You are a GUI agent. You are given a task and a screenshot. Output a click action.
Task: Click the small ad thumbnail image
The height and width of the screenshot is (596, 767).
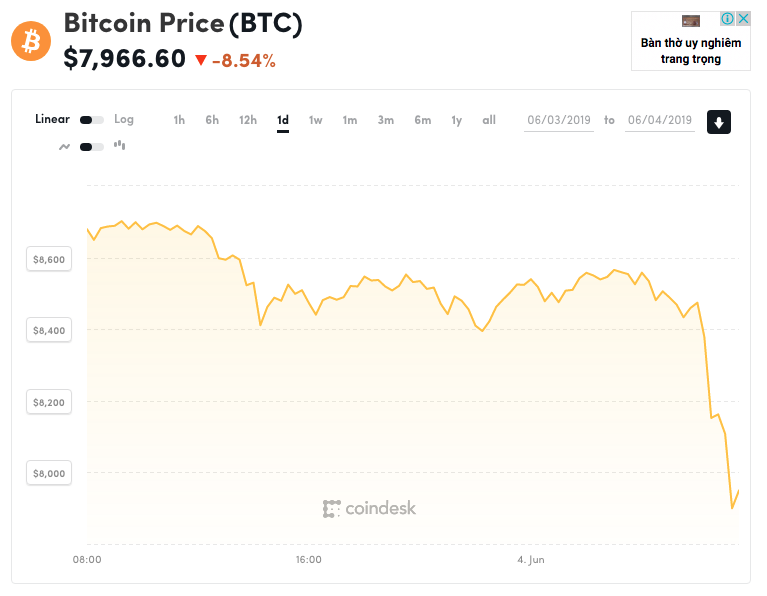[x=691, y=20]
